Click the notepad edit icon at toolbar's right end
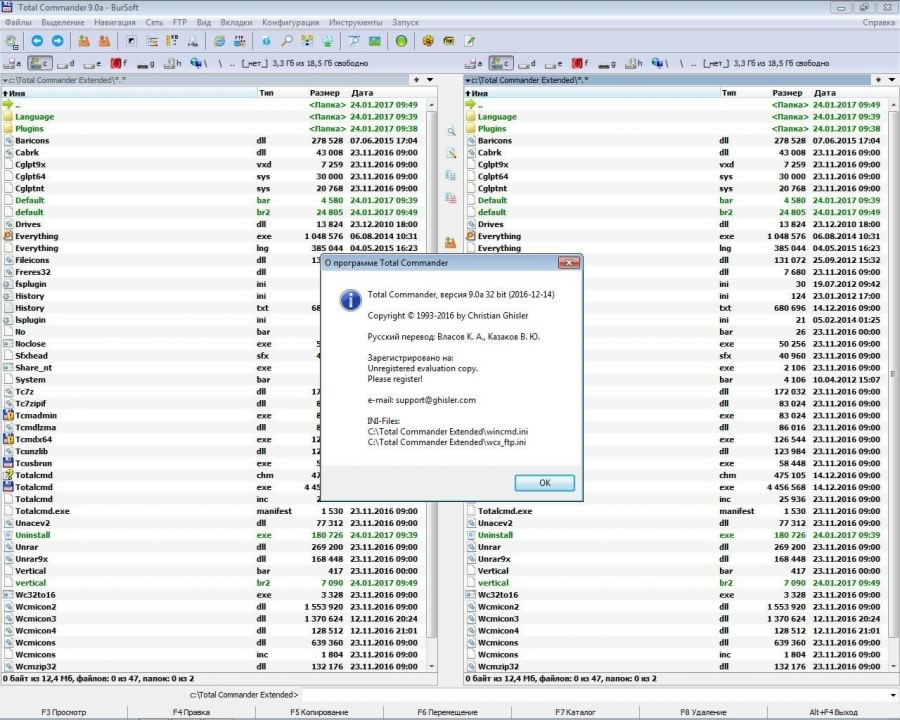This screenshot has width=900, height=720. point(469,41)
